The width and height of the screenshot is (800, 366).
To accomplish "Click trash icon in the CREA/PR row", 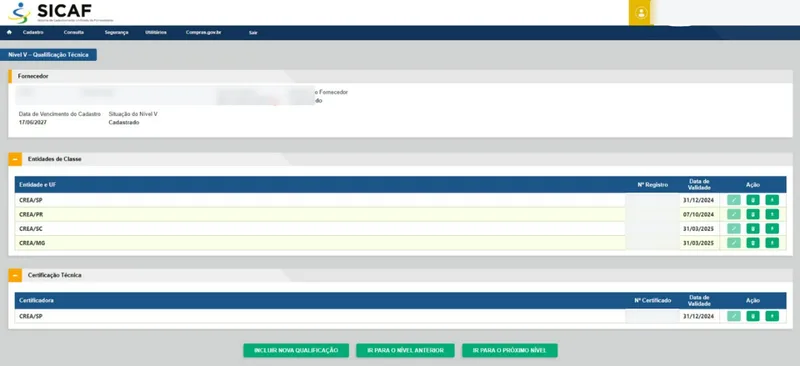I will 753,214.
